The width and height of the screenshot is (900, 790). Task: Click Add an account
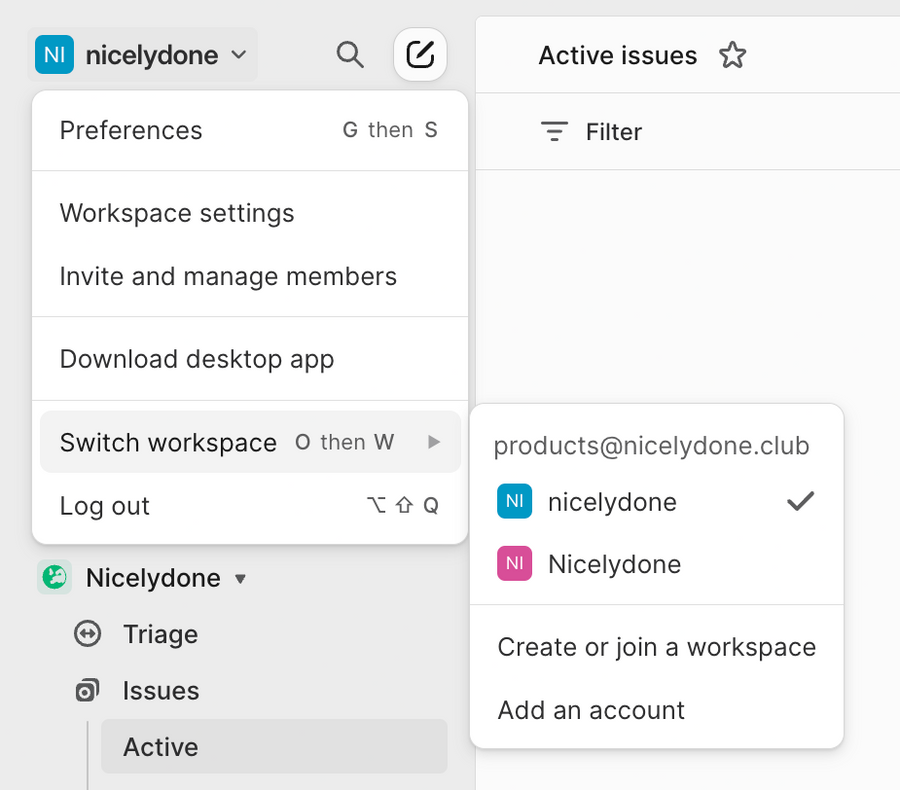pyautogui.click(x=590, y=710)
